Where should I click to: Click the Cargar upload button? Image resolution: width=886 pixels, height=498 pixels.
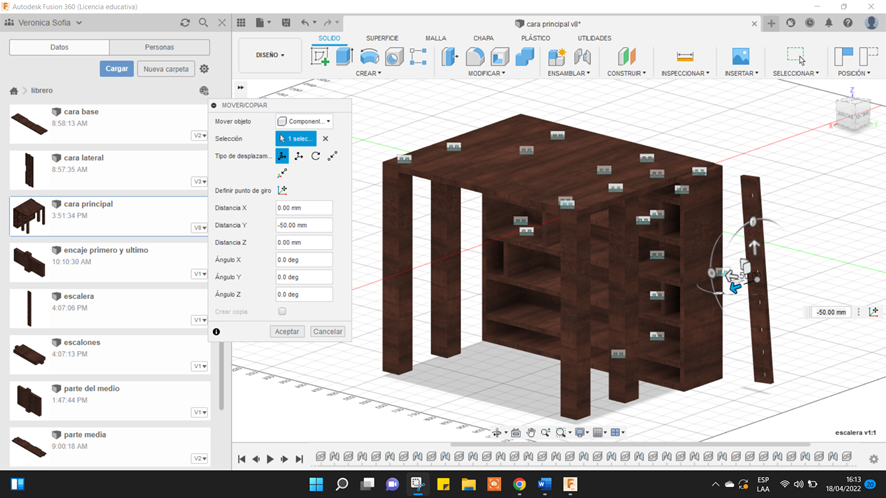(x=116, y=69)
